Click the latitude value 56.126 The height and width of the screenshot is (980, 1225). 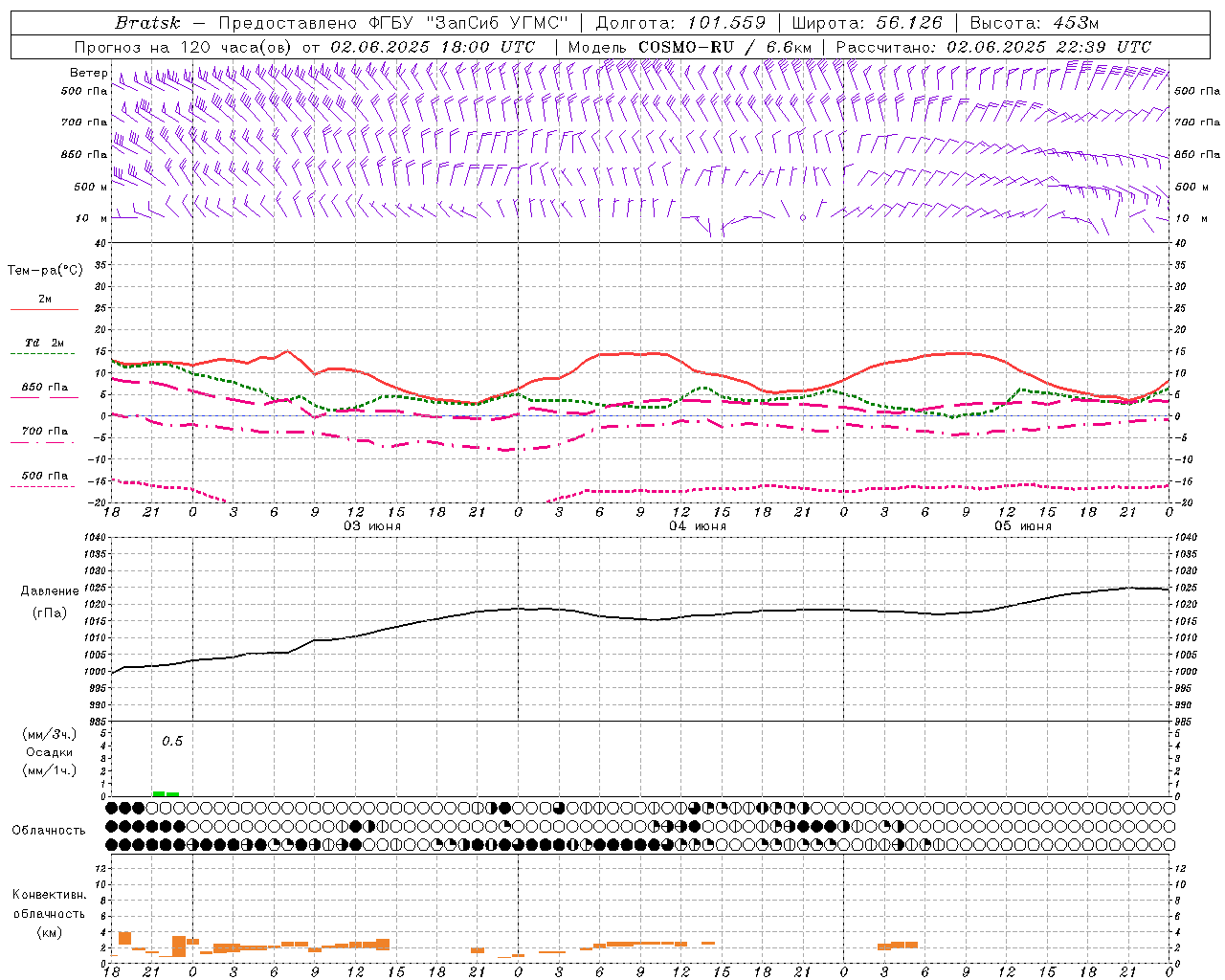909,23
